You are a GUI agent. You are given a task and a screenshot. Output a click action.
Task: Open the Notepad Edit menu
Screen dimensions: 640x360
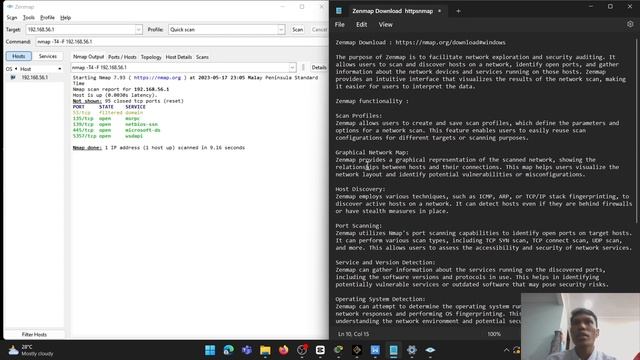361,24
